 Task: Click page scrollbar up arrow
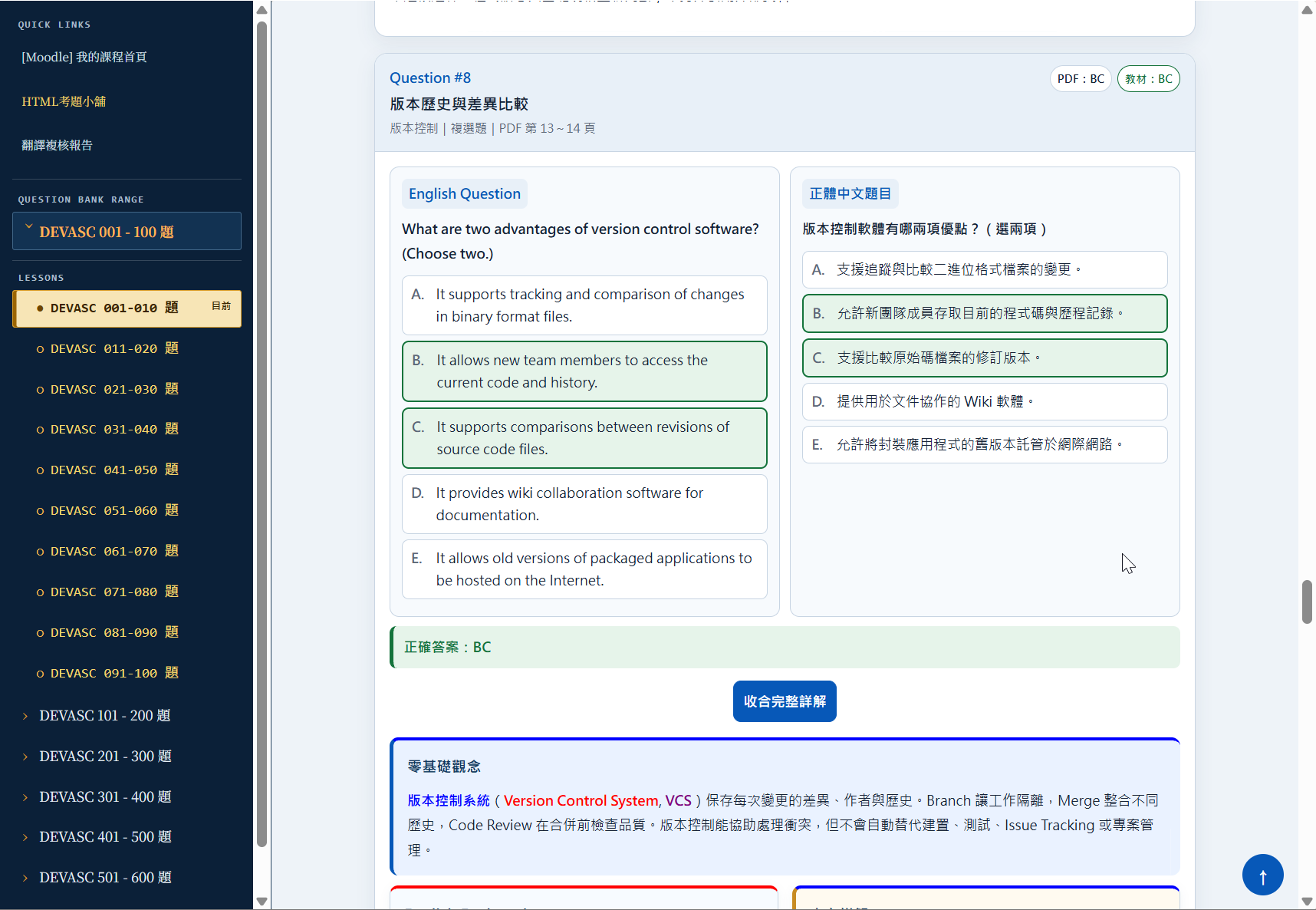tap(1307, 10)
